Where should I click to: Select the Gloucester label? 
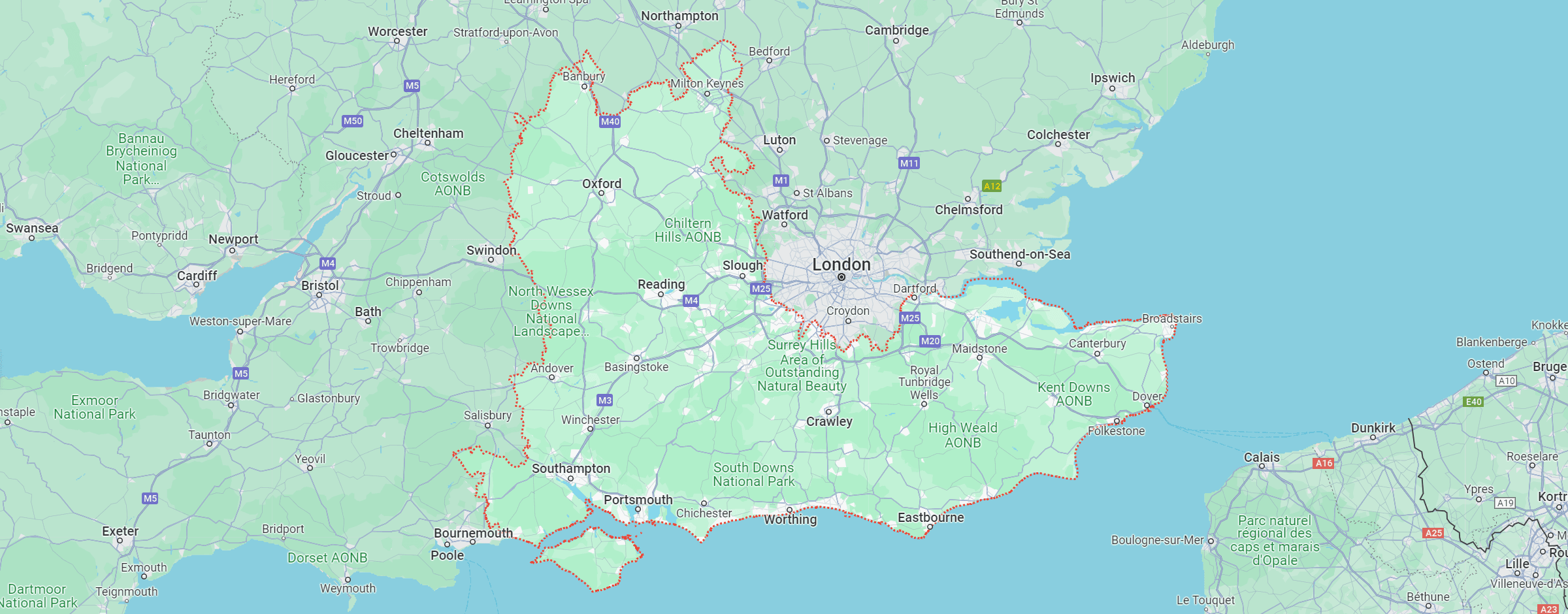pos(357,155)
